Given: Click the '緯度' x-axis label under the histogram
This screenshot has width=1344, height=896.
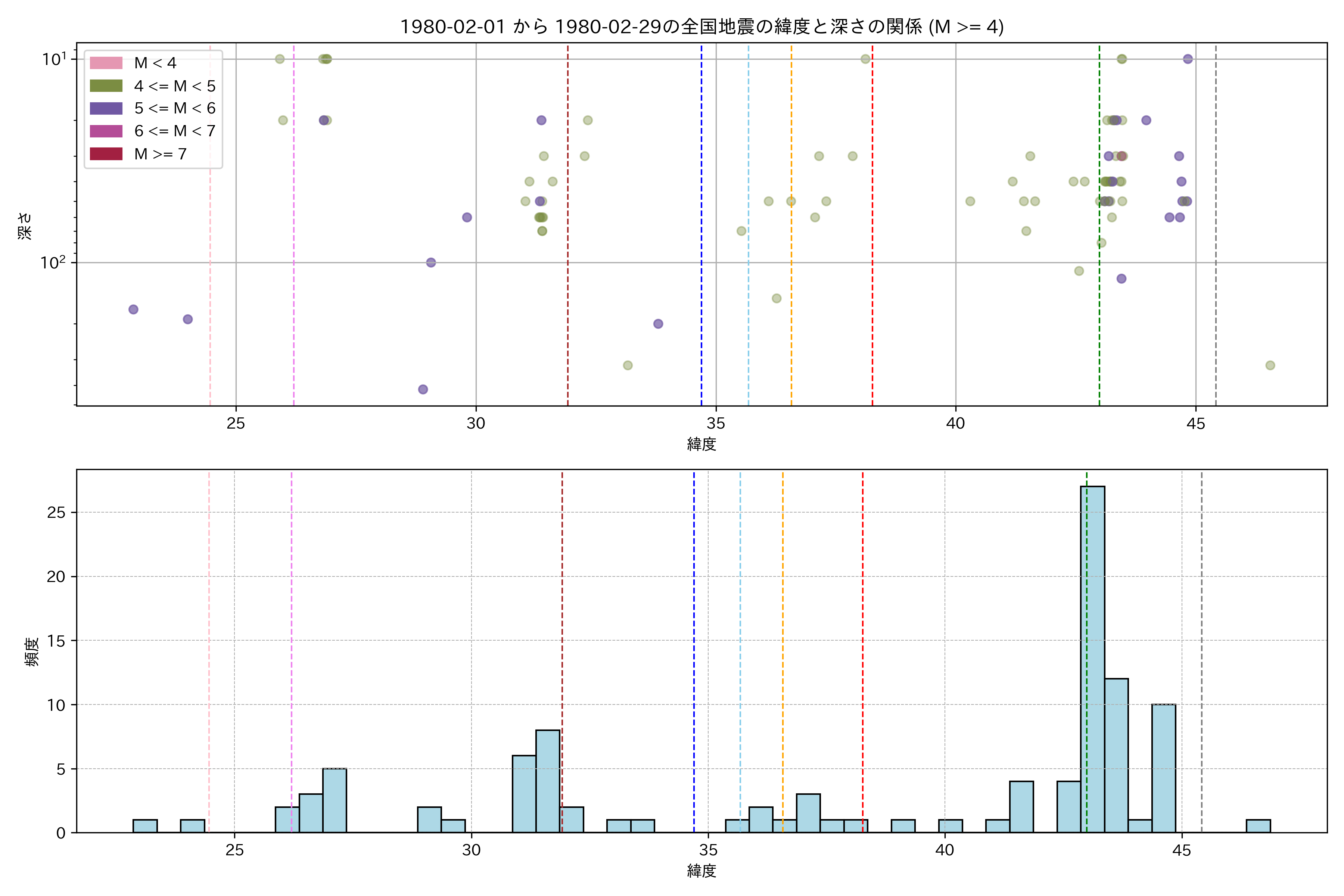Looking at the screenshot, I should click(x=701, y=871).
